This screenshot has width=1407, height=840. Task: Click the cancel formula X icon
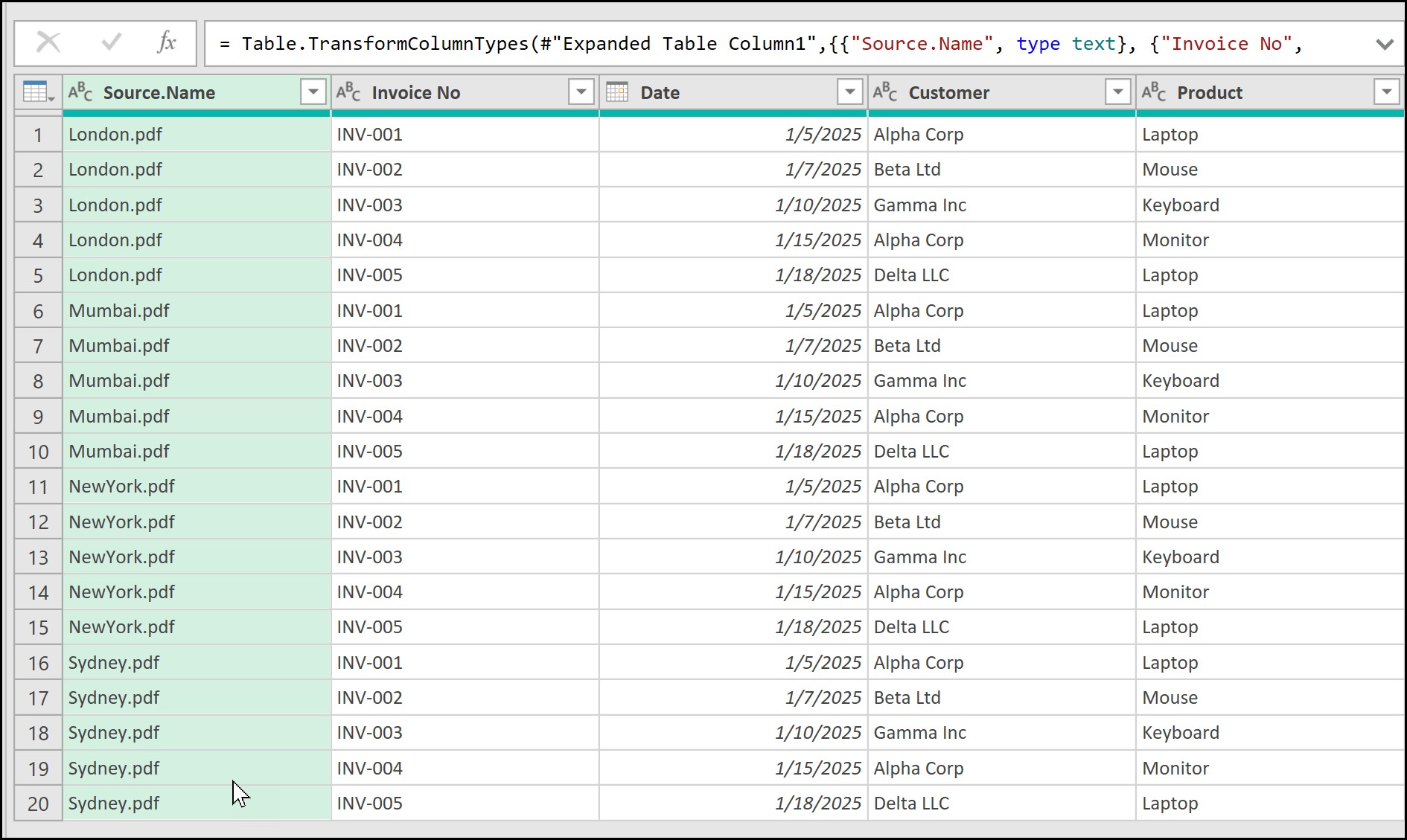(48, 42)
